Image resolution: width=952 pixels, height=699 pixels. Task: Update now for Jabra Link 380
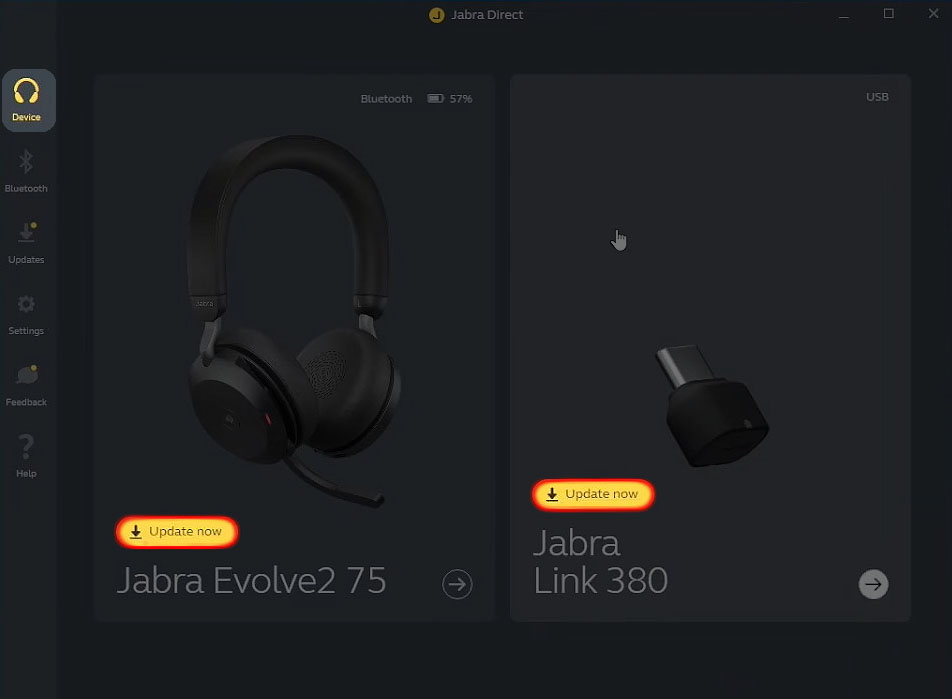pos(593,494)
